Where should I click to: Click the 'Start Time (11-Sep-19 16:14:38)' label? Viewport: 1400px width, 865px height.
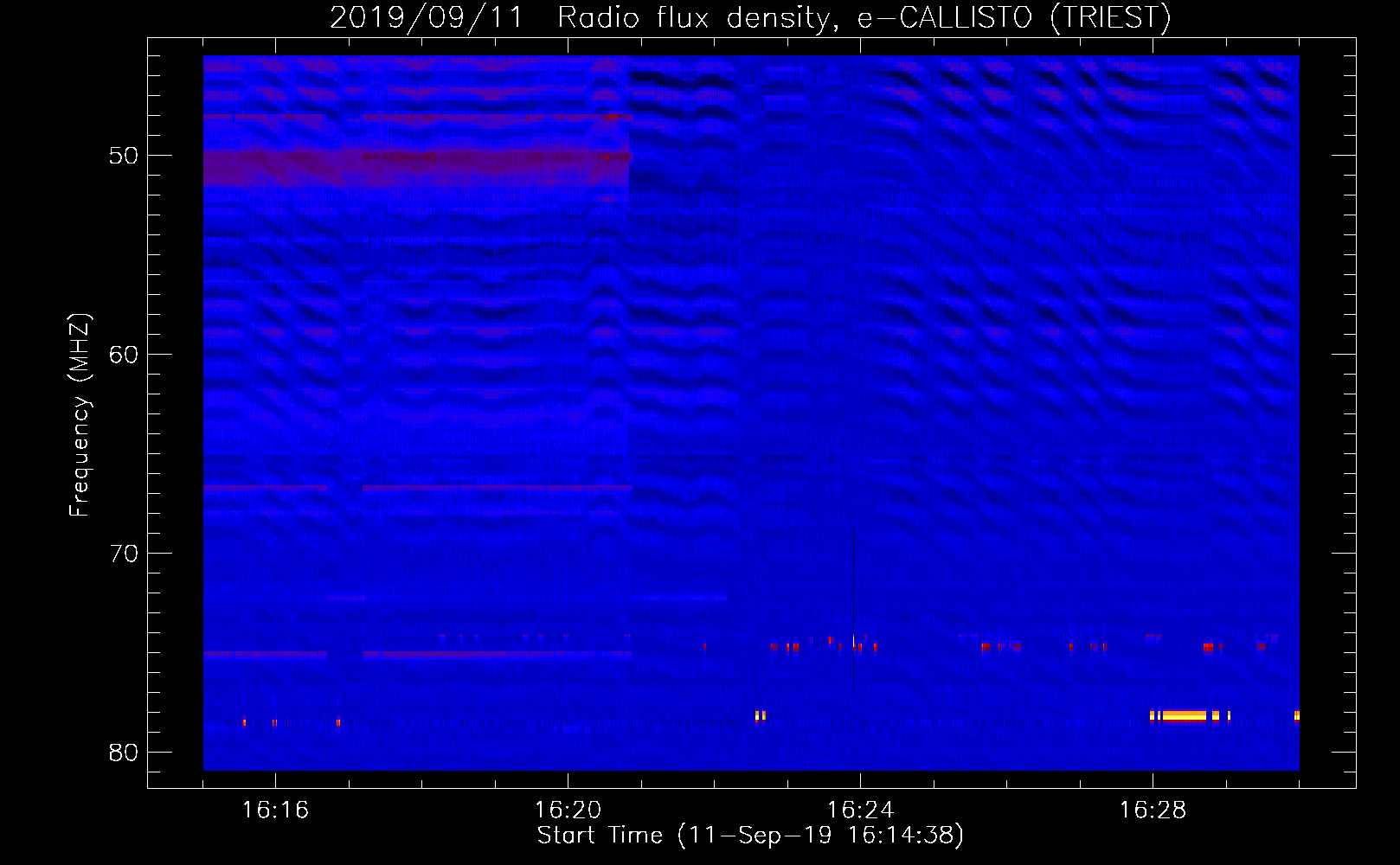click(750, 836)
